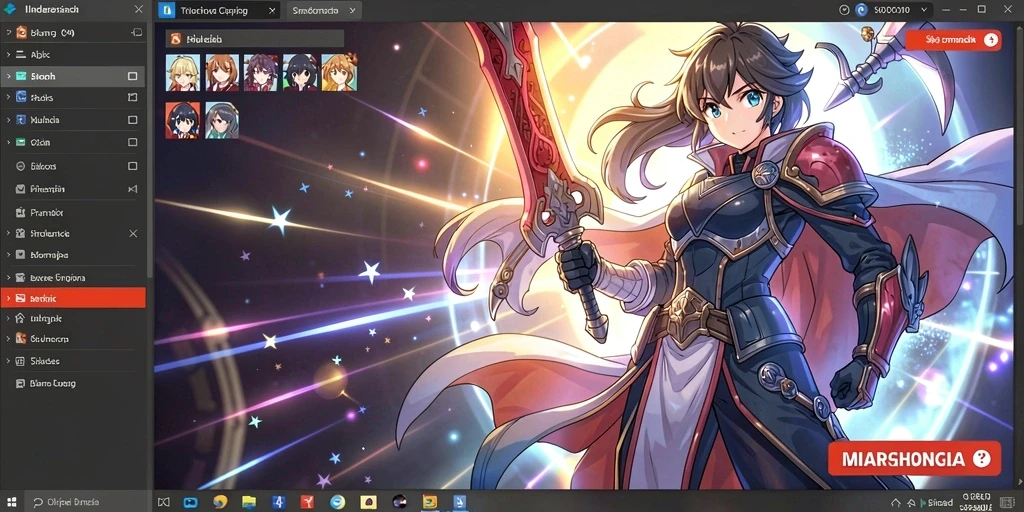Click the round icon left of SI0DO010
This screenshot has height=512, width=1024.
click(861, 10)
